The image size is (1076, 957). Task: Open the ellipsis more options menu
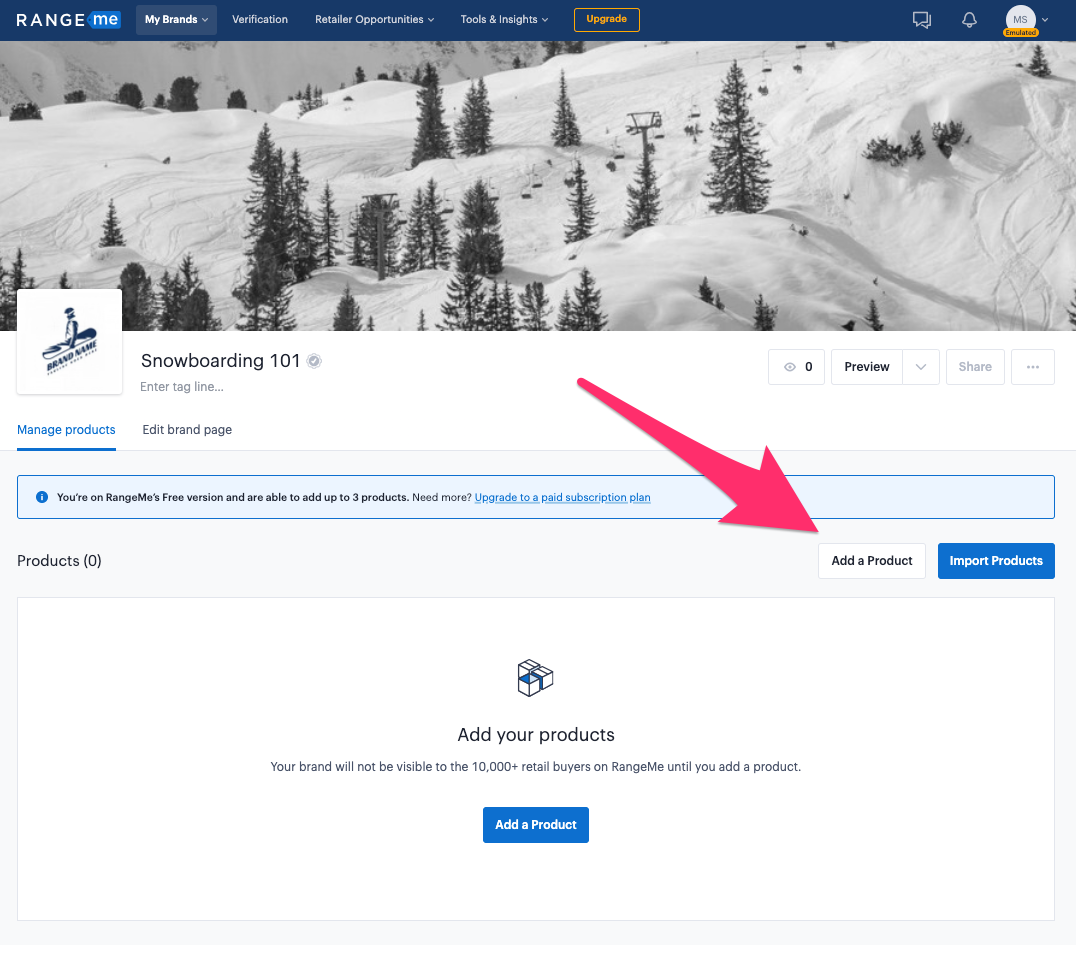[x=1032, y=367]
